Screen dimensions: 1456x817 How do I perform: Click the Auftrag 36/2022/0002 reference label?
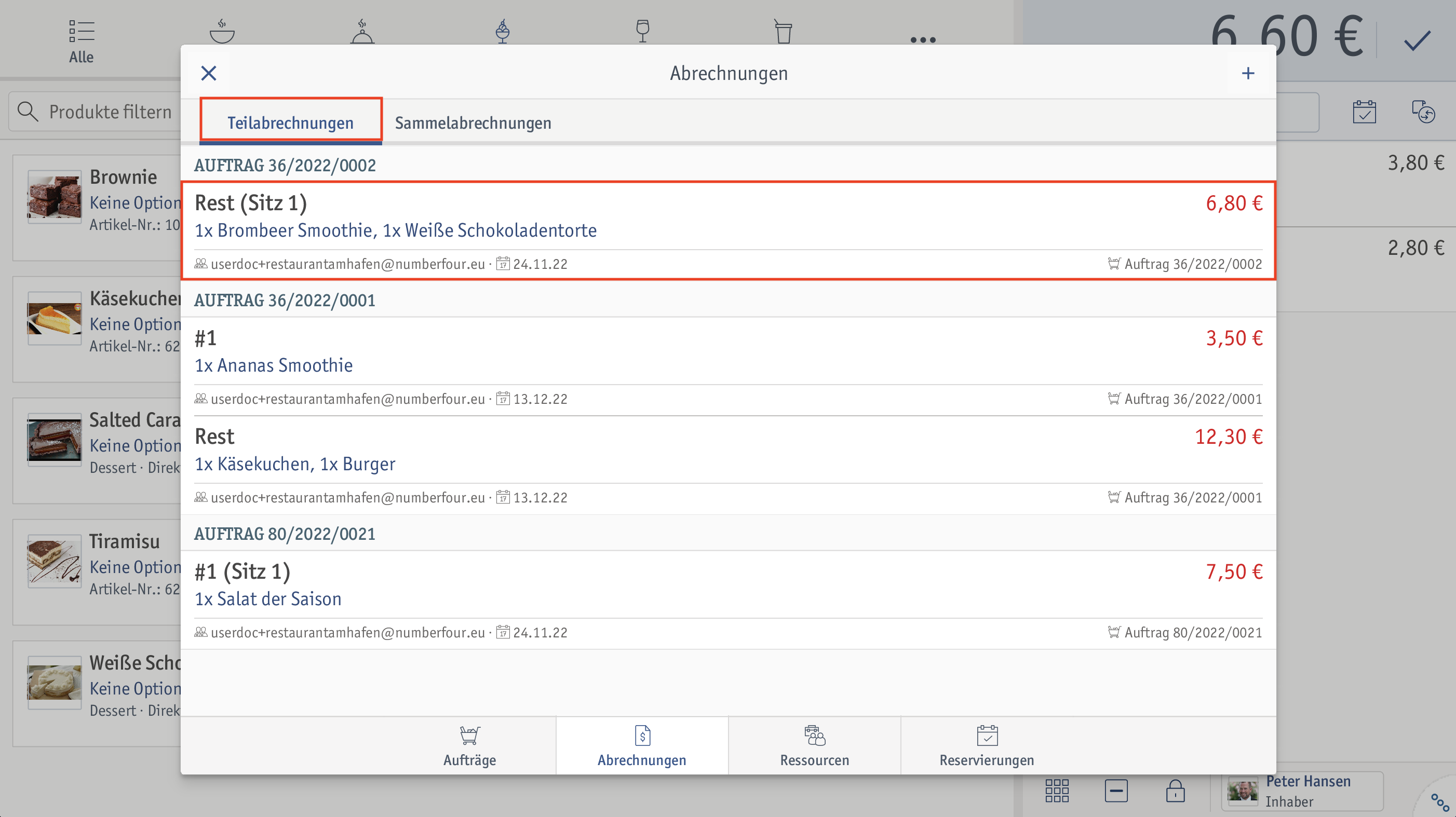pyautogui.click(x=1185, y=264)
